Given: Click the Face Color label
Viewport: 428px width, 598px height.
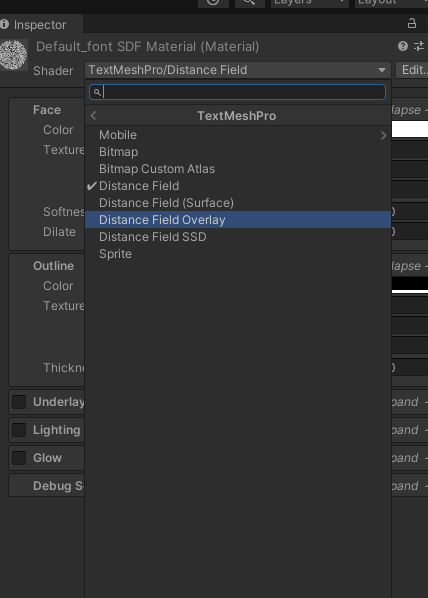Looking at the screenshot, I should point(58,130).
